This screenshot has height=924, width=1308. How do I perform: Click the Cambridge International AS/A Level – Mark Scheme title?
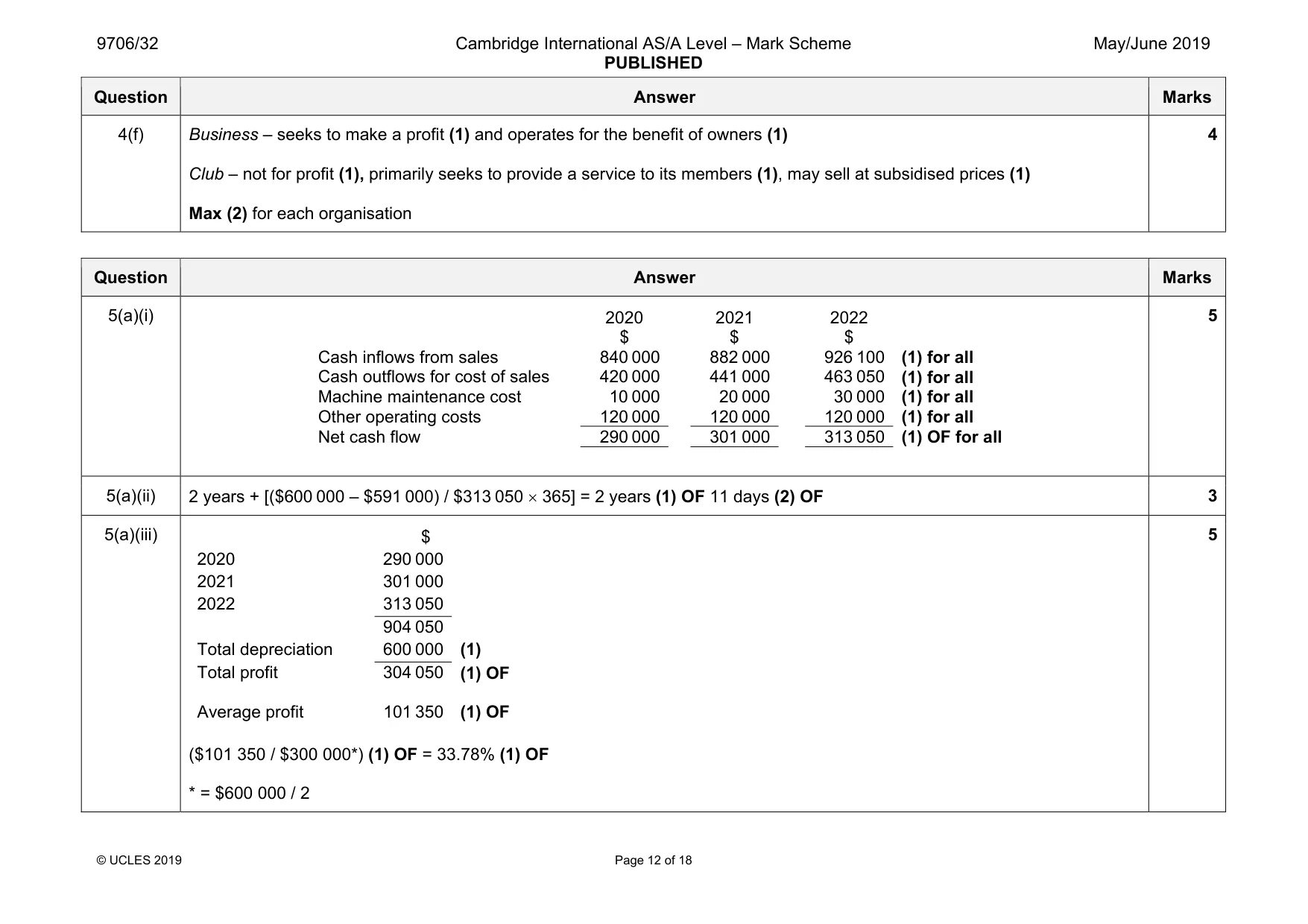[x=653, y=43]
